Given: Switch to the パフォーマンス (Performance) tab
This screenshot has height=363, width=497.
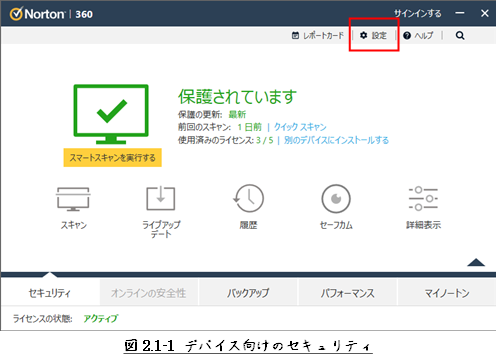Looking at the screenshot, I should click(347, 293).
